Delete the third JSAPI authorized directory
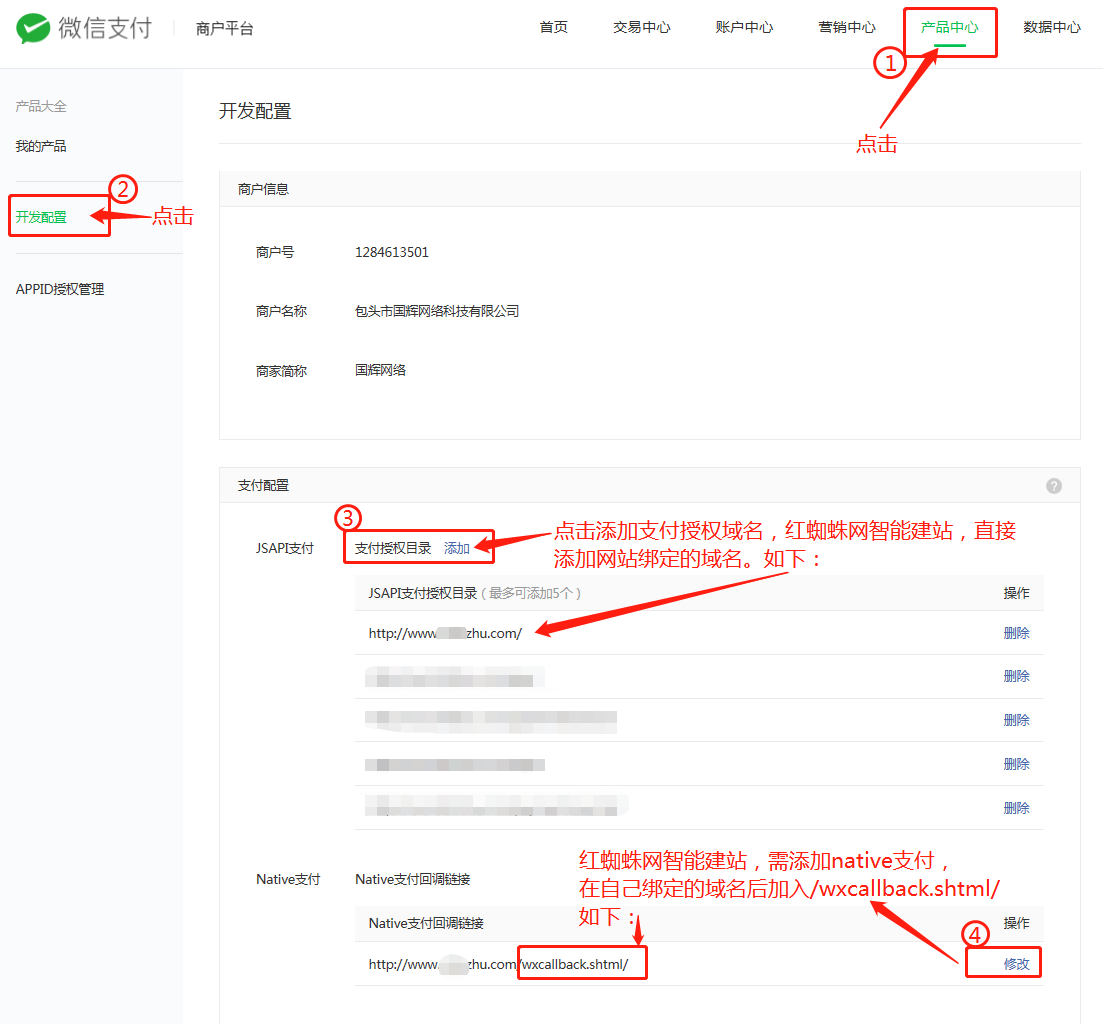The height and width of the screenshot is (1024, 1103). (x=1016, y=720)
